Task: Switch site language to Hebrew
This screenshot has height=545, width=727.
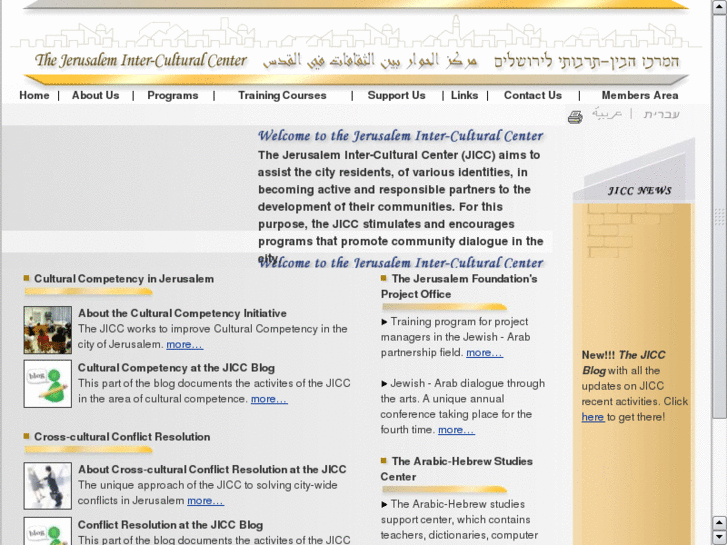Action: pyautogui.click(x=661, y=114)
